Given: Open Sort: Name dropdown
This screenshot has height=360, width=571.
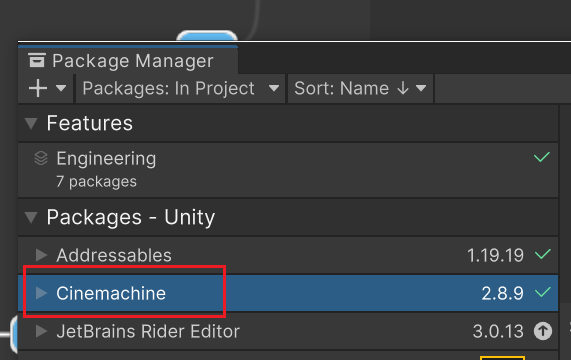Looking at the screenshot, I should (360, 88).
